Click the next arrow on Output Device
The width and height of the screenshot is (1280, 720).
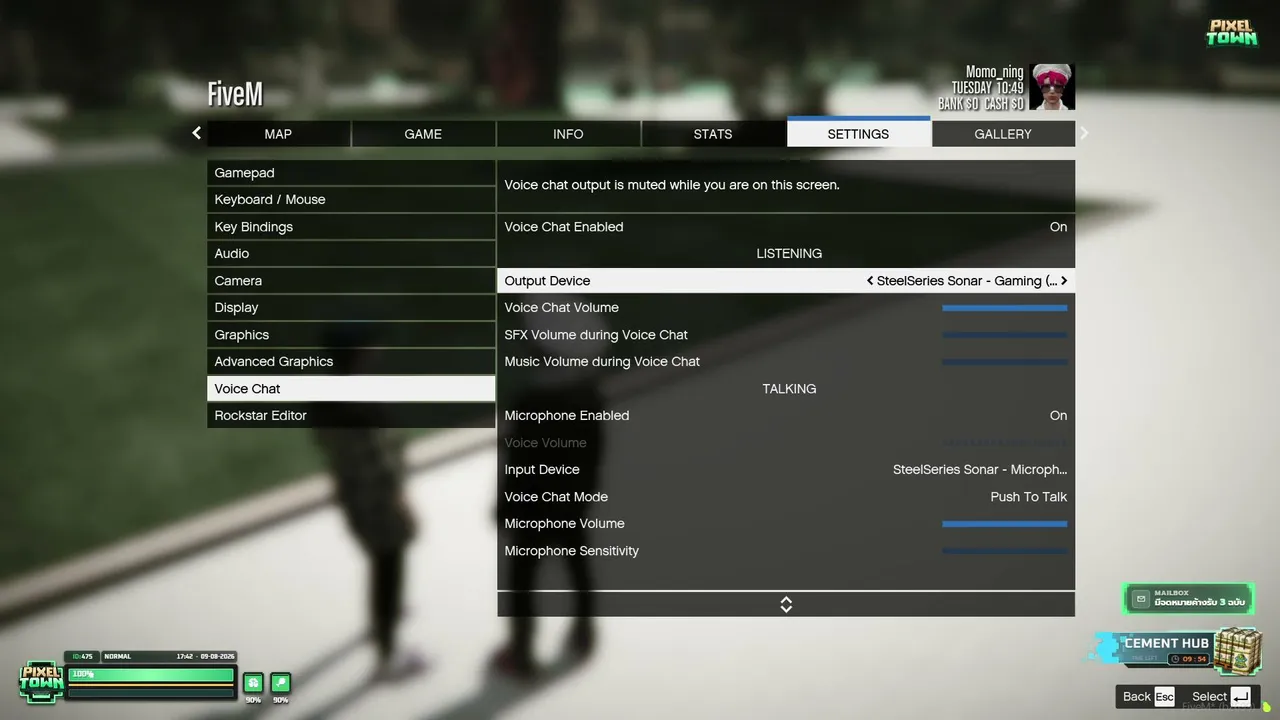coord(1064,281)
